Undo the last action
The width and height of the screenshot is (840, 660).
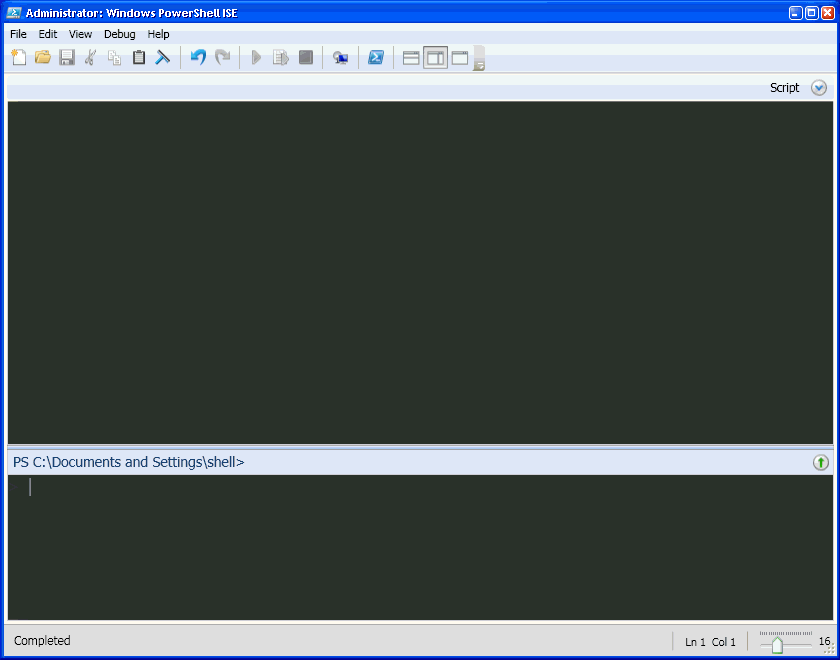[x=198, y=57]
